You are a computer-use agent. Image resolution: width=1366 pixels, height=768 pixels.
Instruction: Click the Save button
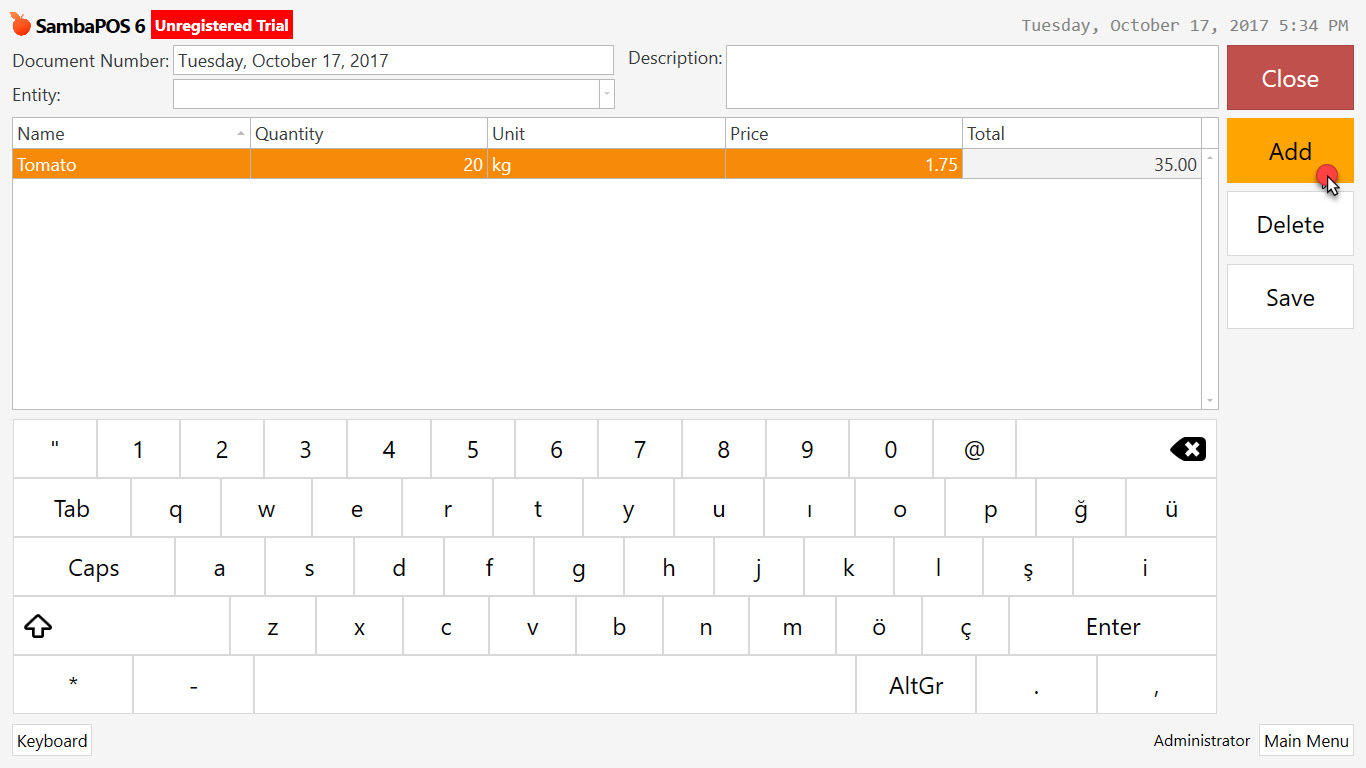coord(1290,297)
